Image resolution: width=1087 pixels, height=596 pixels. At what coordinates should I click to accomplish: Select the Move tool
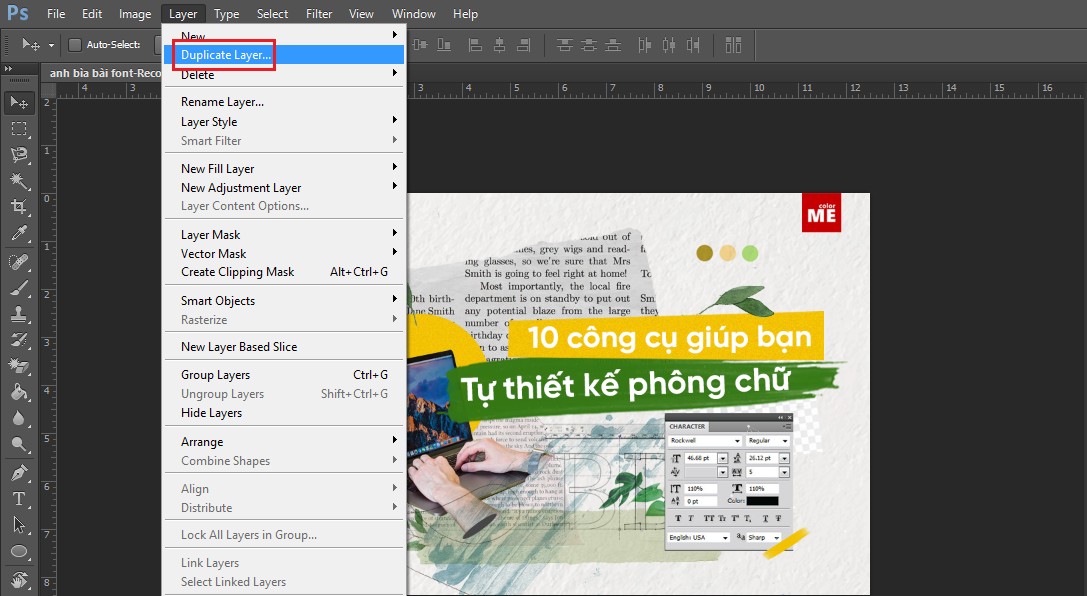(18, 102)
